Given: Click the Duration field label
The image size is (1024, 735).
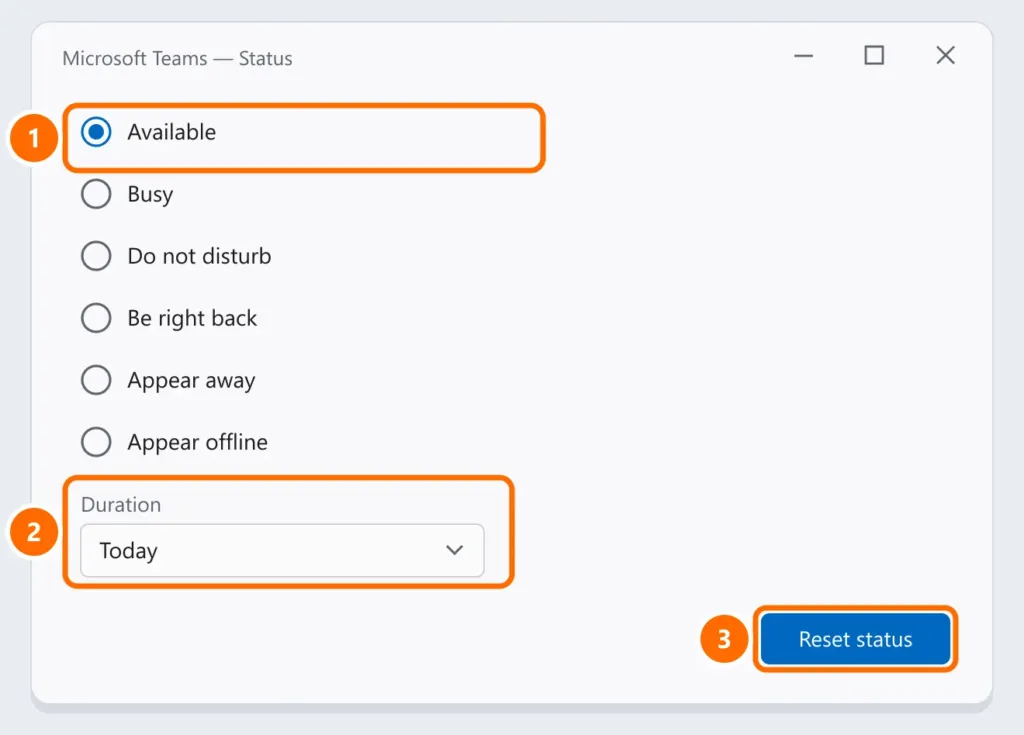Looking at the screenshot, I should (121, 505).
